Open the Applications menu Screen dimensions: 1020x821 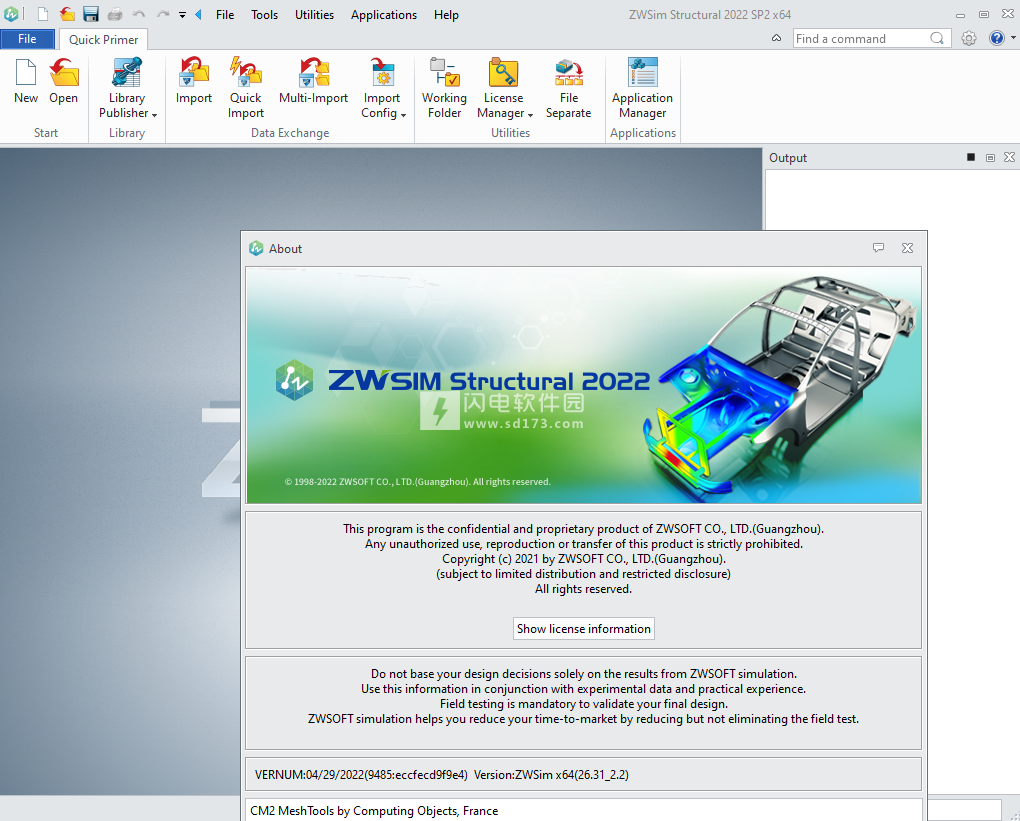coord(384,14)
